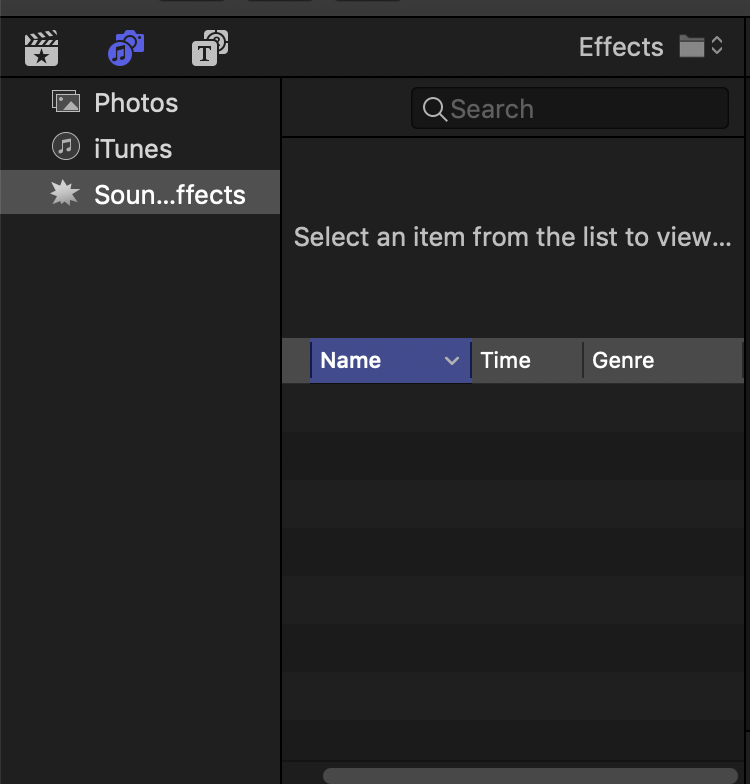750x784 pixels.
Task: Select the Sound Effects sidebar entry
Action: (x=169, y=195)
